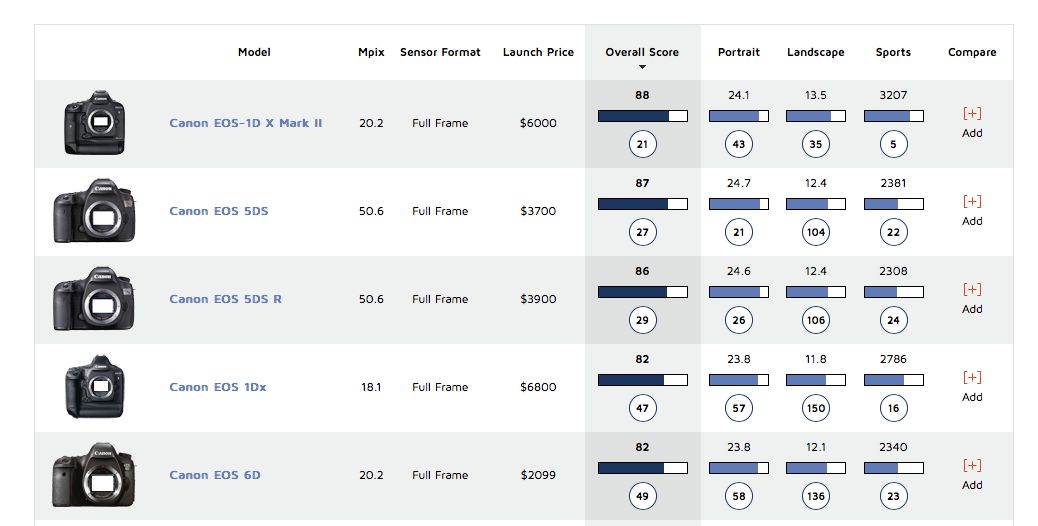This screenshot has width=1038, height=526.
Task: Open the Canon EOS 6D model link
Action: (x=215, y=475)
